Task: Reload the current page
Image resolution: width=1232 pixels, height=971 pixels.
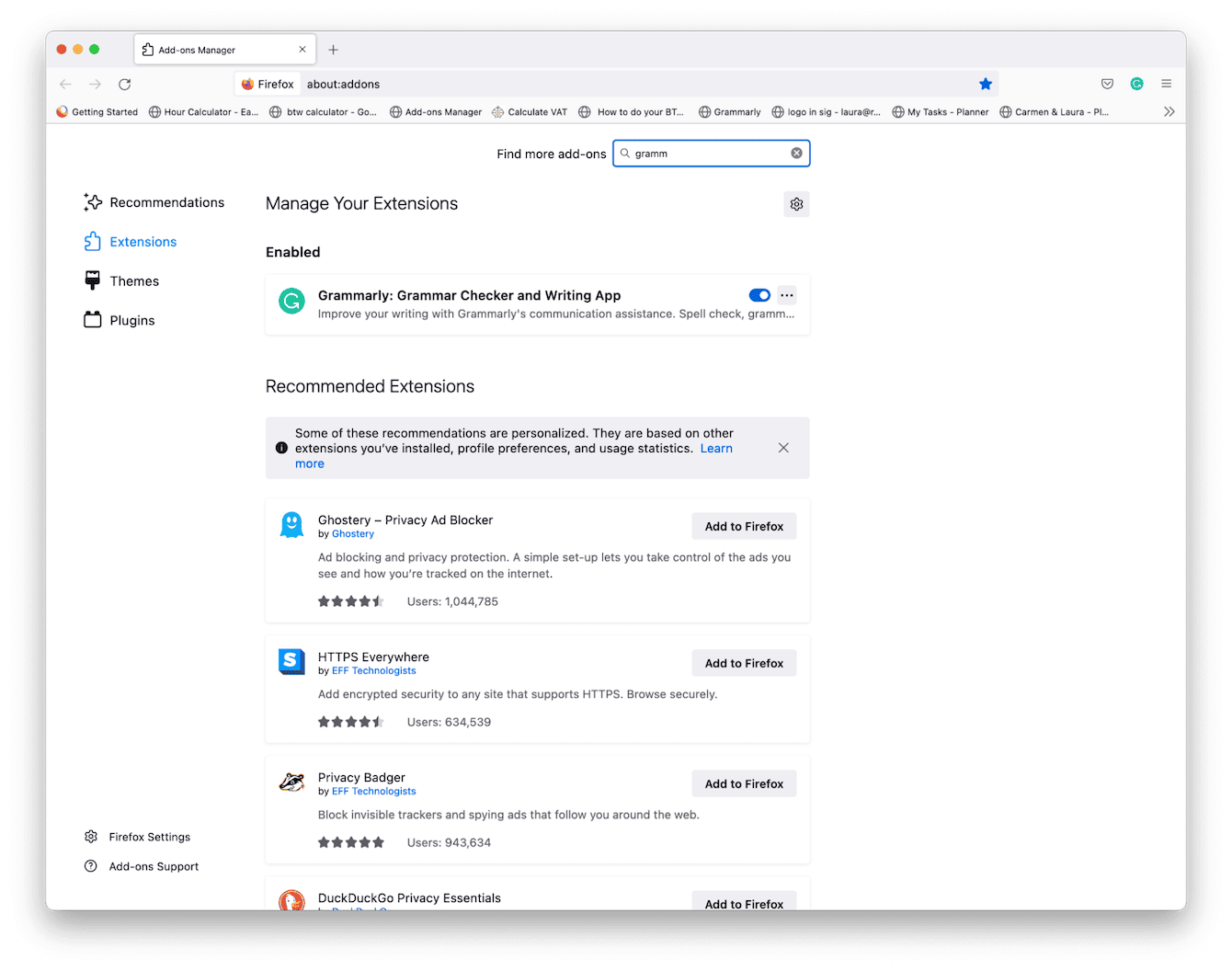Action: pos(124,84)
